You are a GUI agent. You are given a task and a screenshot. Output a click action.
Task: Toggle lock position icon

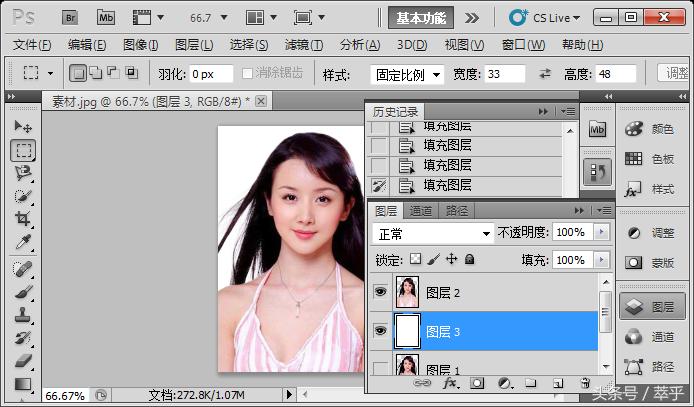[451, 259]
